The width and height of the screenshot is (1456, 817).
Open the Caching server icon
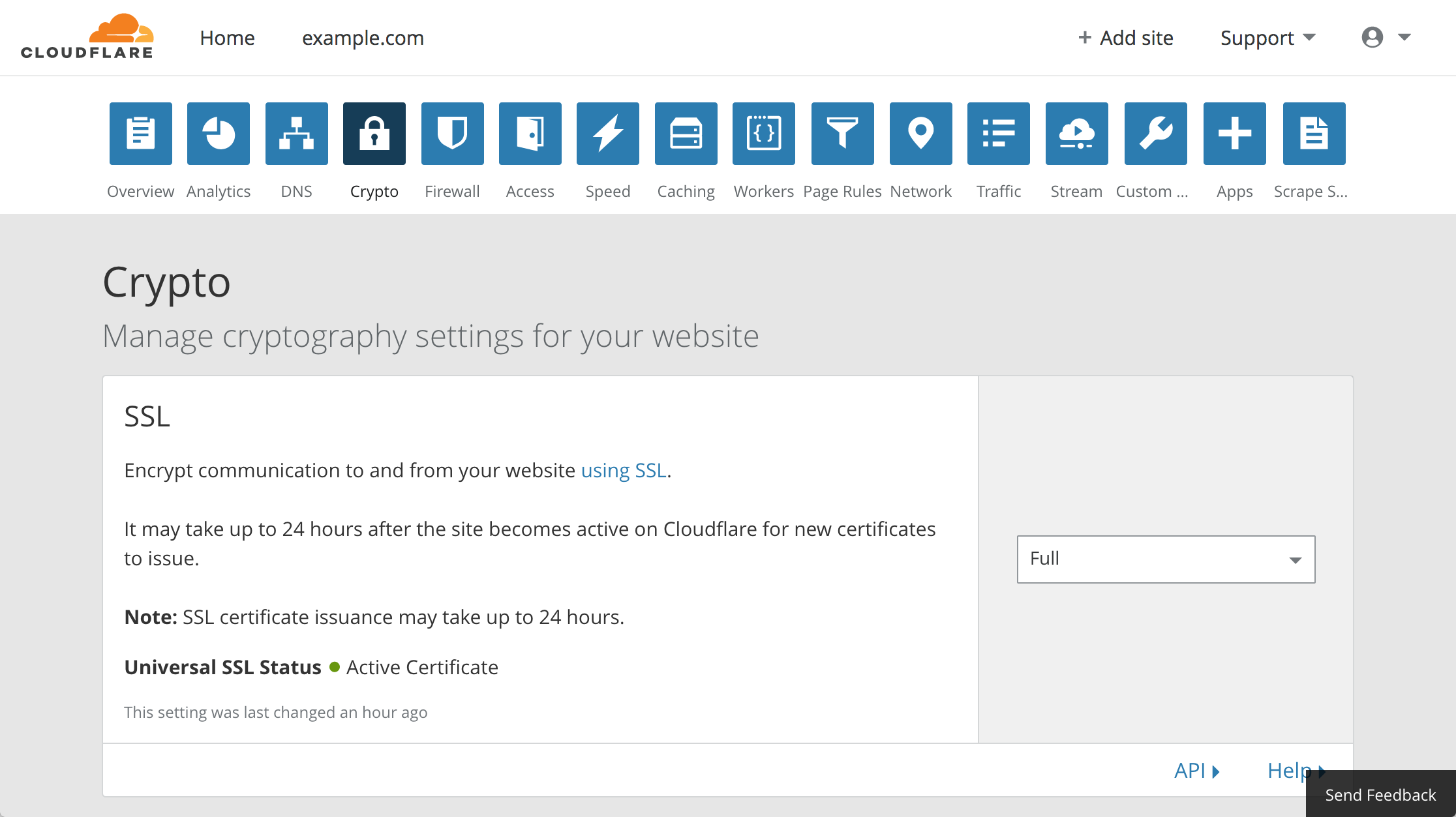pyautogui.click(x=686, y=133)
